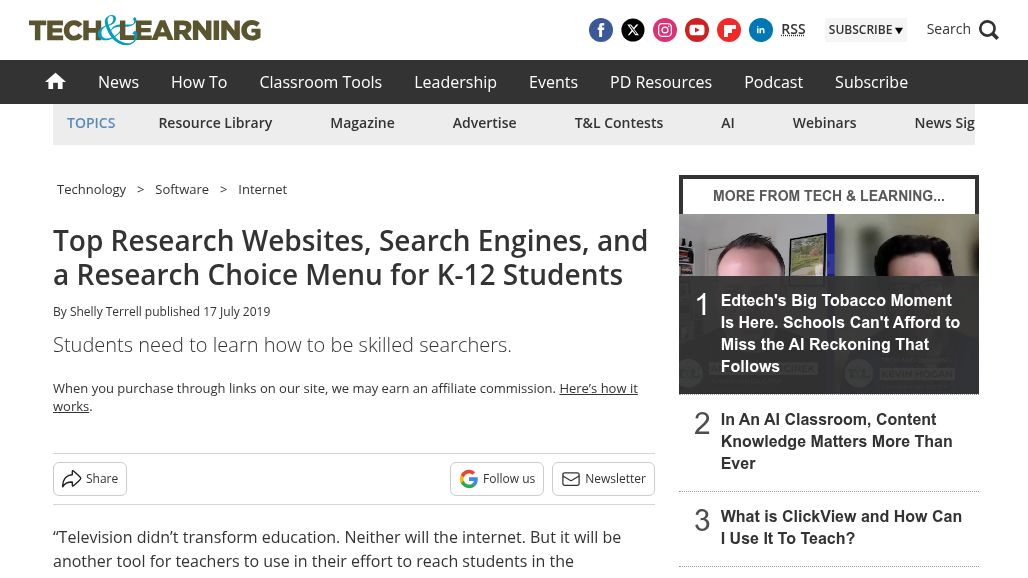The width and height of the screenshot is (1028, 578).
Task: Select the T&L Contests topic link
Action: (x=619, y=123)
